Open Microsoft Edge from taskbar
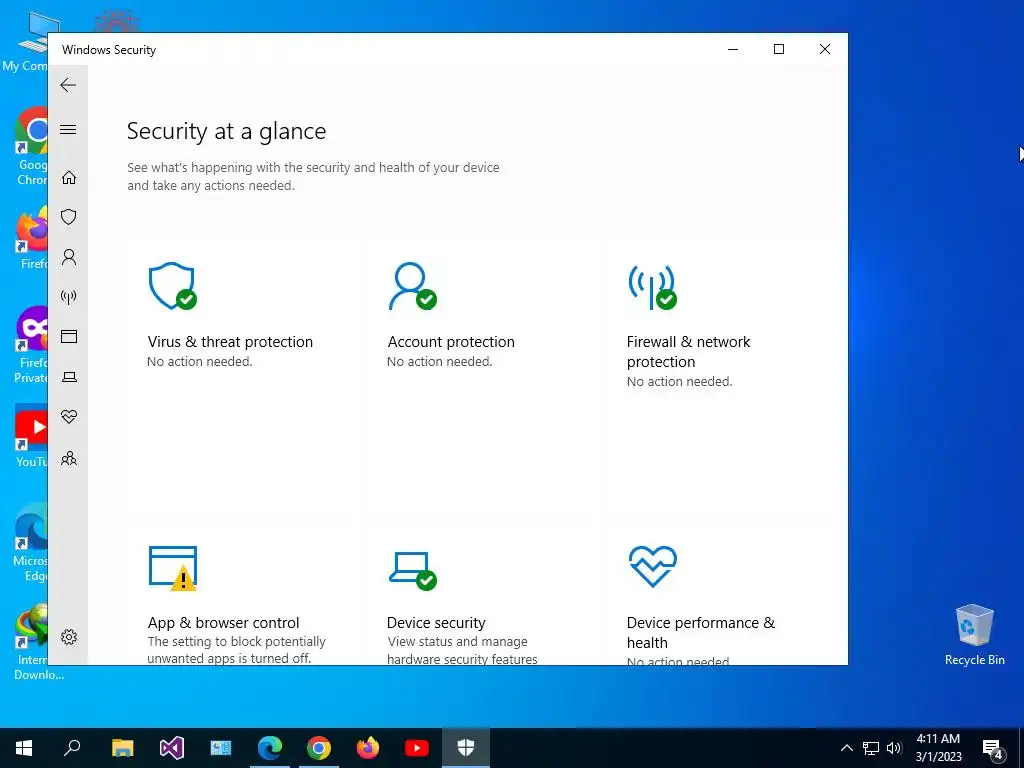 coord(270,748)
